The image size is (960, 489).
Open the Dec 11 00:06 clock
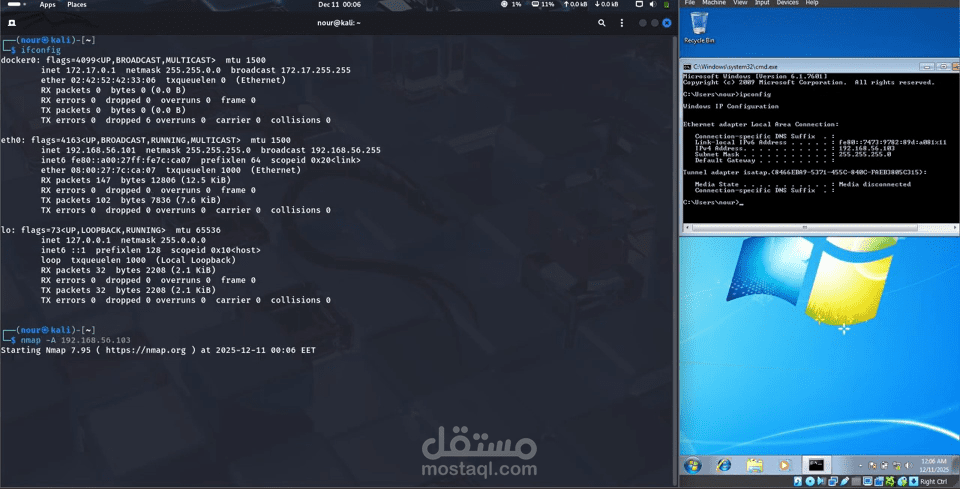tap(340, 4)
